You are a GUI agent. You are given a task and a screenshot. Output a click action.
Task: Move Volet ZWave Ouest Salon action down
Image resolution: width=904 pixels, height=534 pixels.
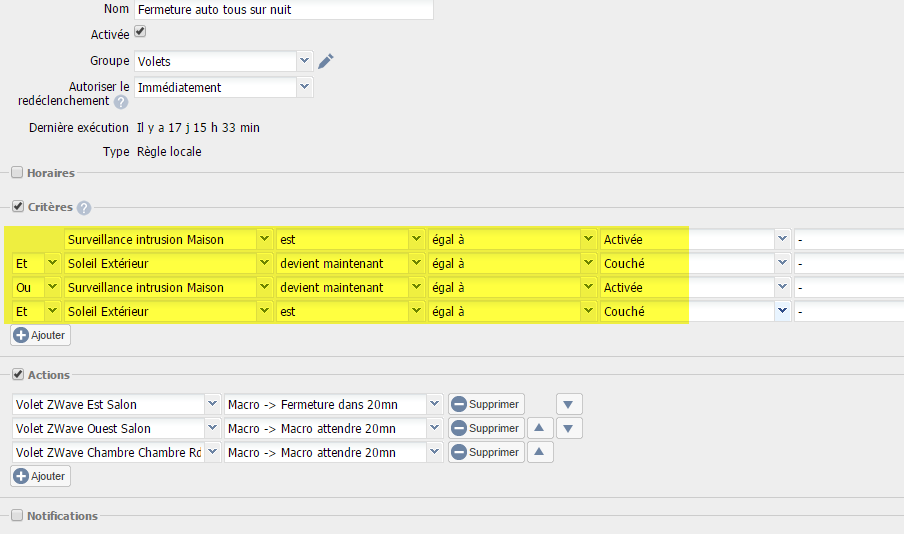pyautogui.click(x=568, y=429)
